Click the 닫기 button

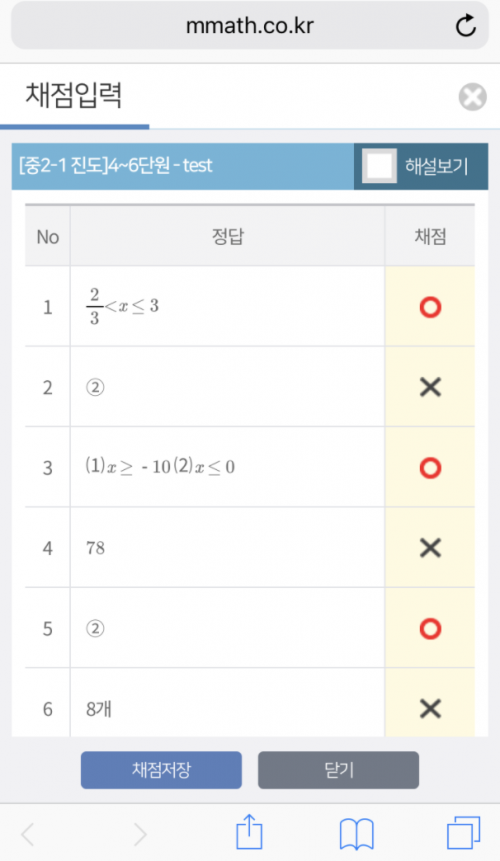click(339, 770)
